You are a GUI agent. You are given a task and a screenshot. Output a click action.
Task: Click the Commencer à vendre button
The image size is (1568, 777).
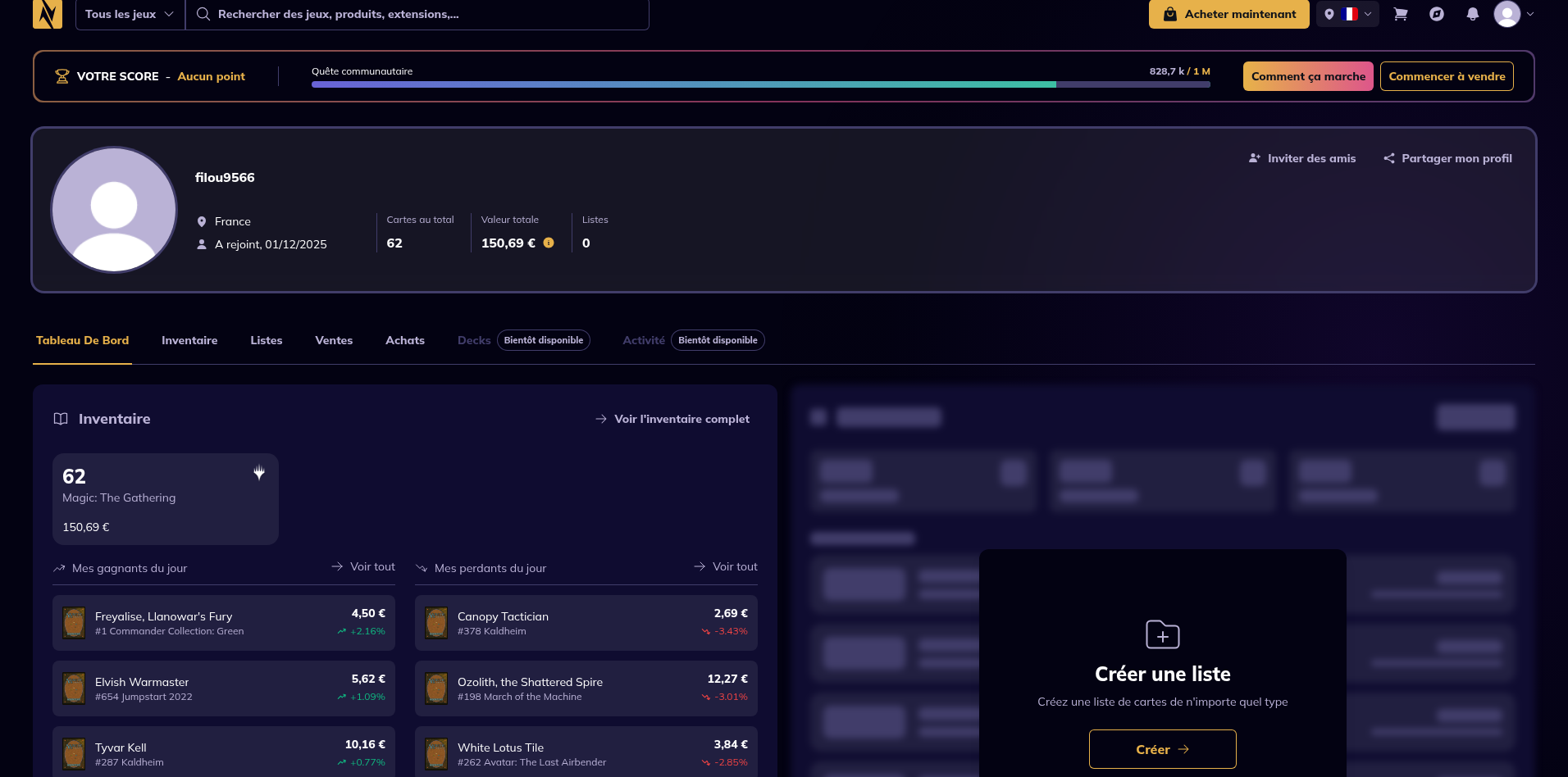[x=1447, y=76]
